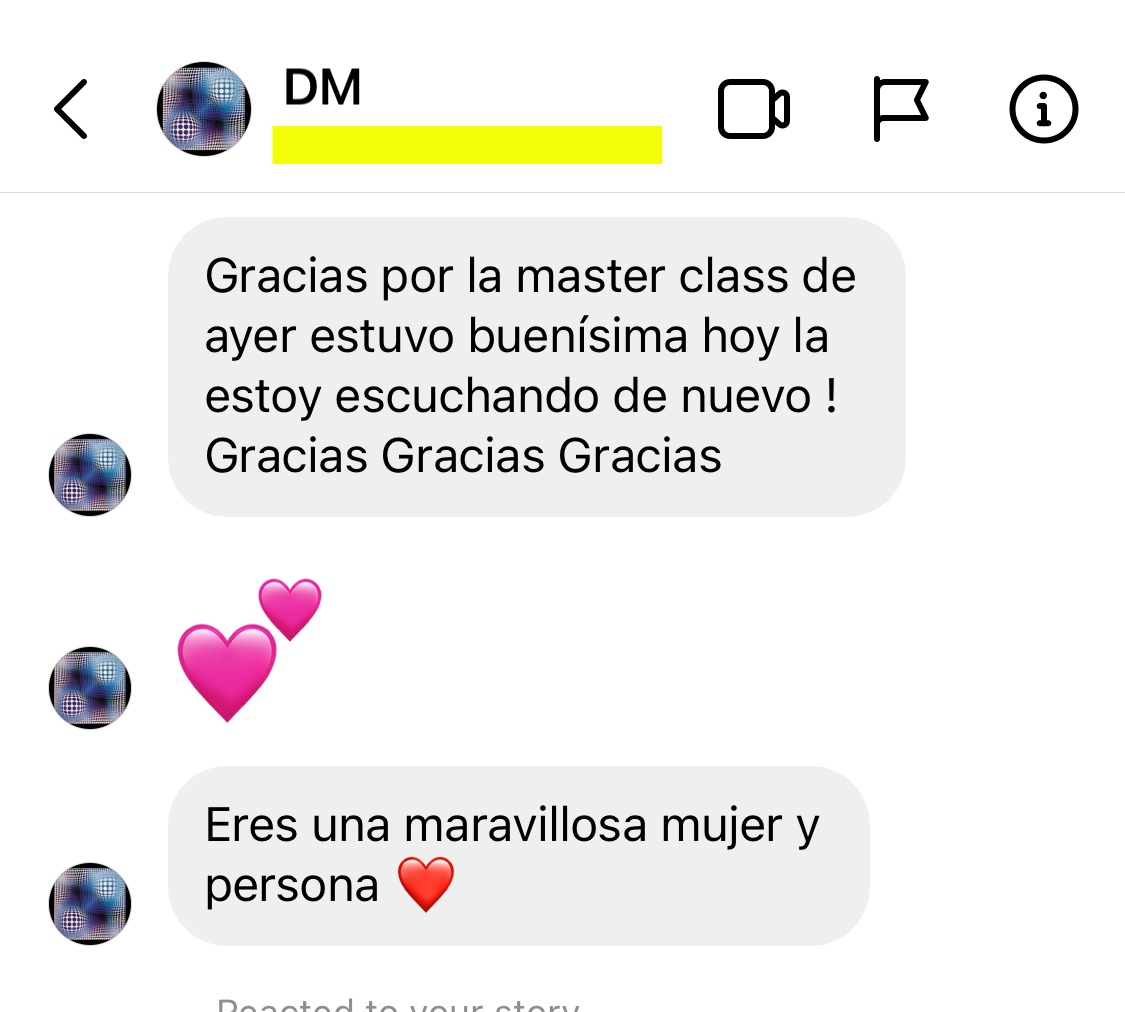
Task: Tap avatar beside the master class message
Action: 90,475
